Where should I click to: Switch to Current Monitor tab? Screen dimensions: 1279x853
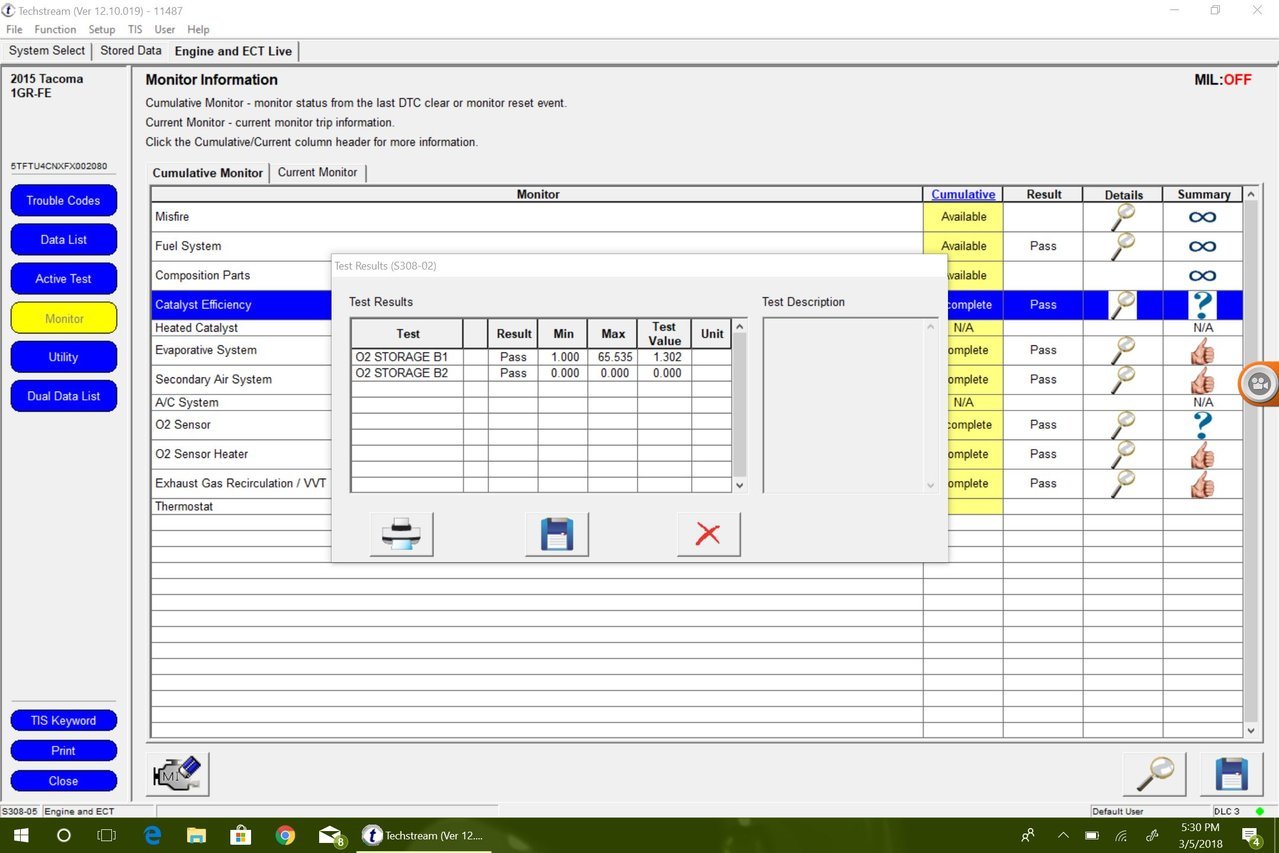(x=318, y=172)
